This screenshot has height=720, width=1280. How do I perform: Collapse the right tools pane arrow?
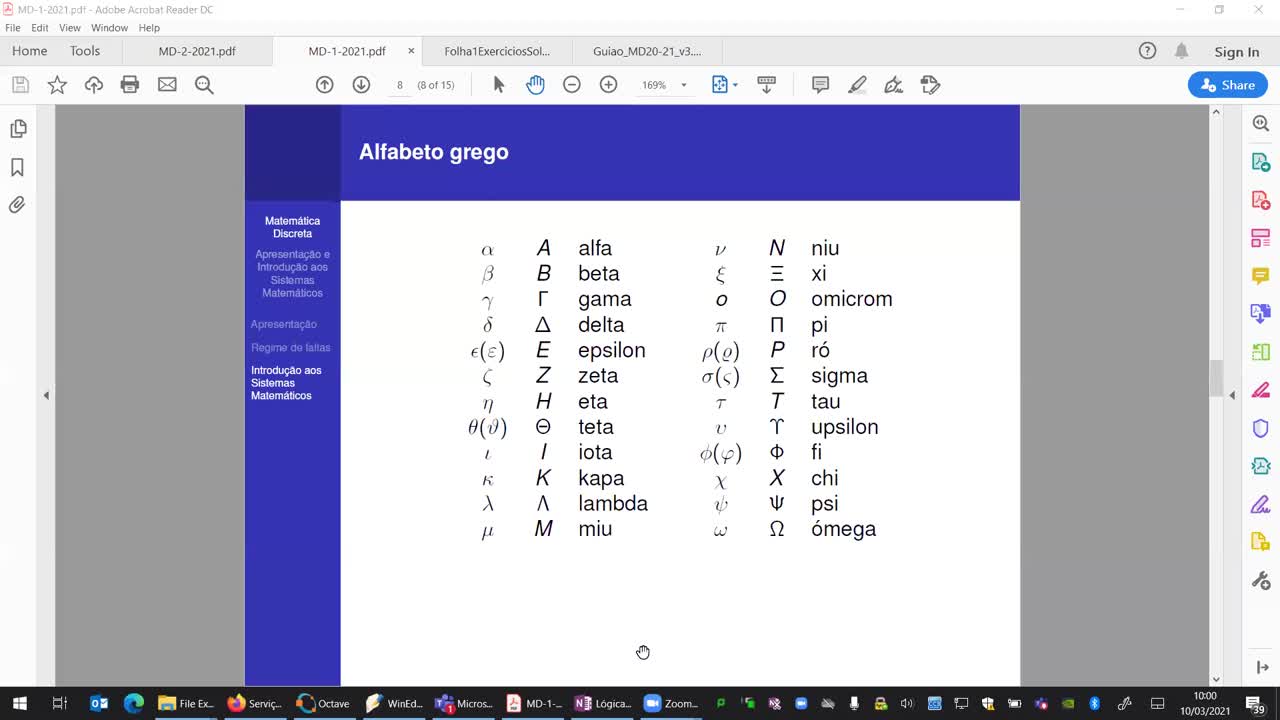coord(1232,395)
